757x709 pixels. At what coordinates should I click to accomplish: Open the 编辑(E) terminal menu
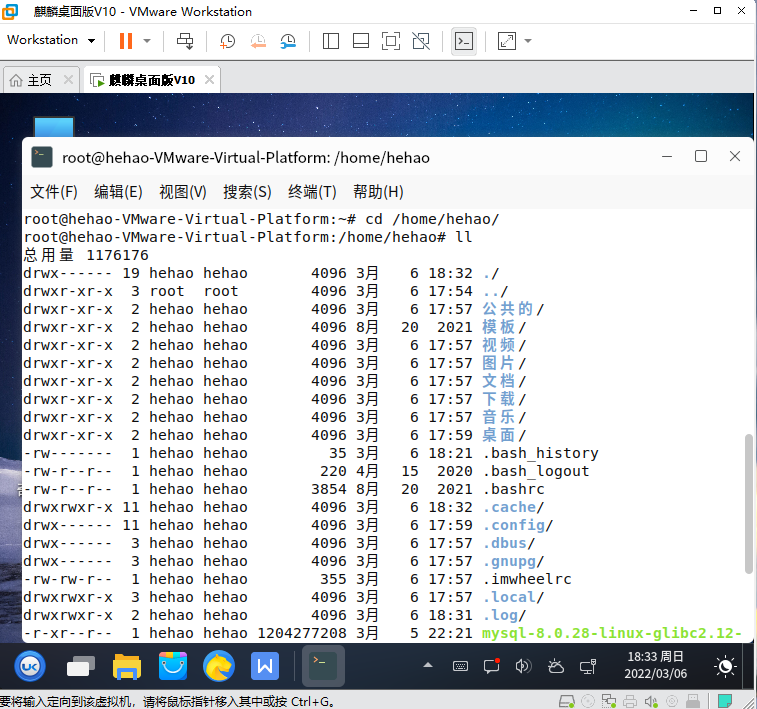tap(118, 192)
